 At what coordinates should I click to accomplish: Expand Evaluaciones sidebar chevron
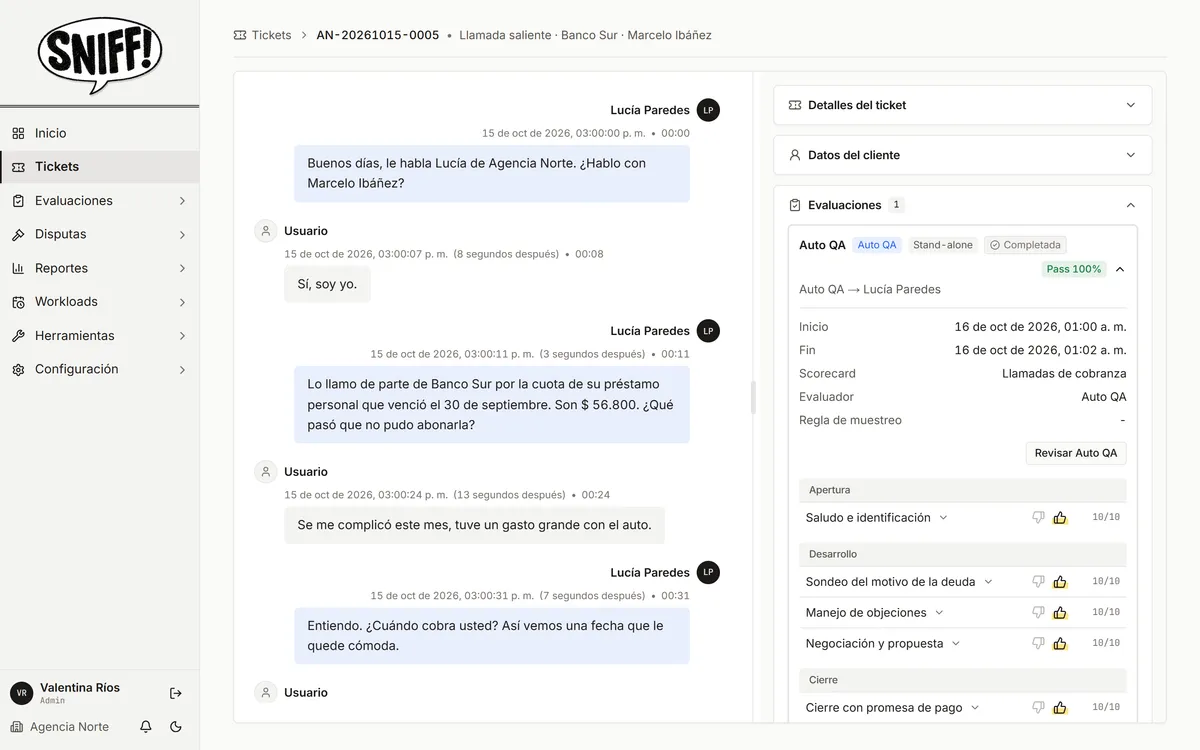(182, 201)
